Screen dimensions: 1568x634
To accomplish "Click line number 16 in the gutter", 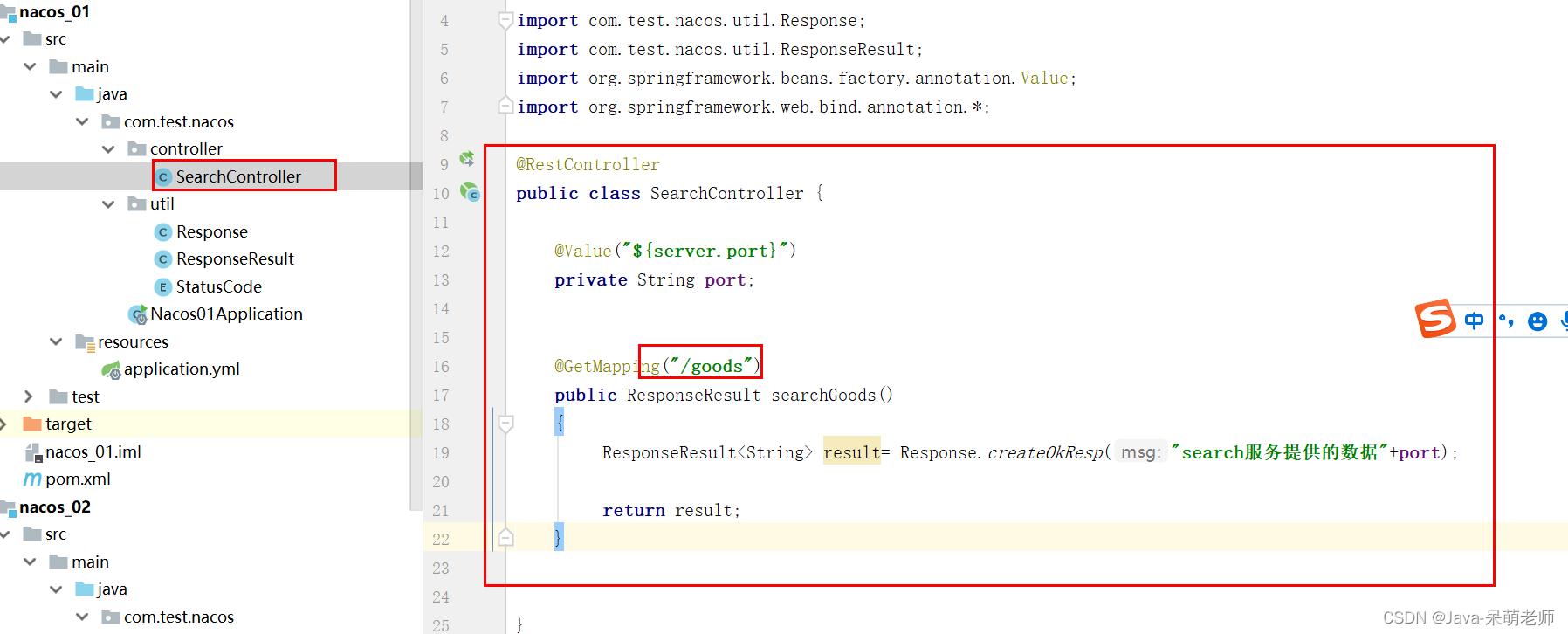I will click(x=441, y=367).
